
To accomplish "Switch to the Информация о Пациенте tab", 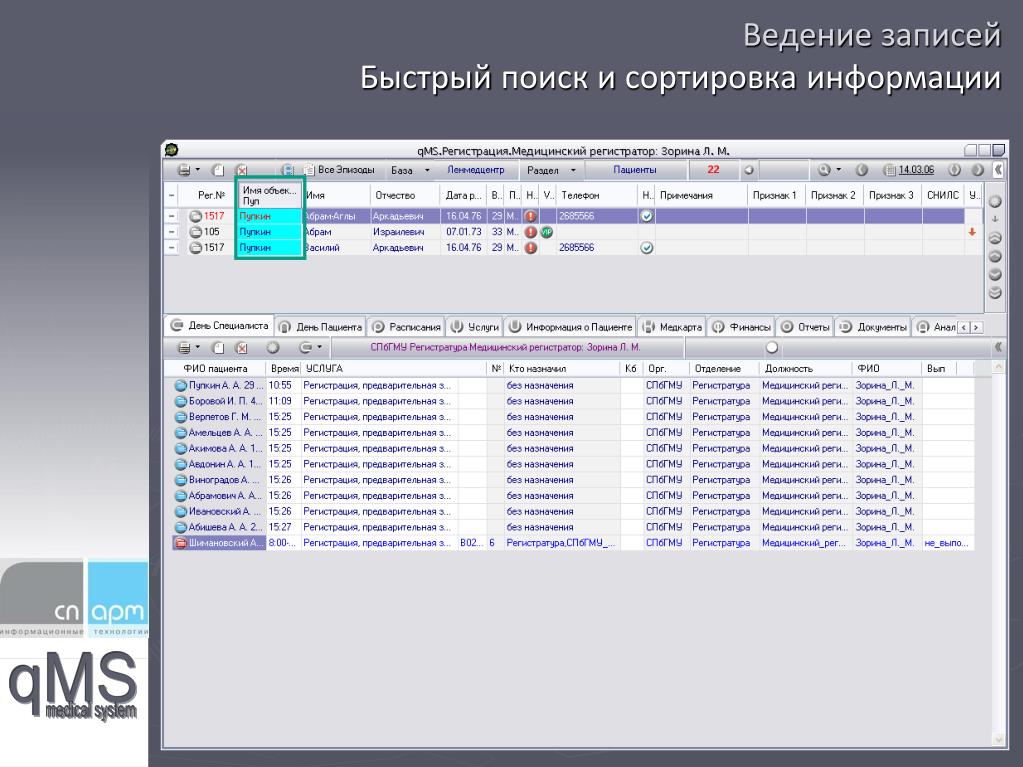I will coord(571,327).
